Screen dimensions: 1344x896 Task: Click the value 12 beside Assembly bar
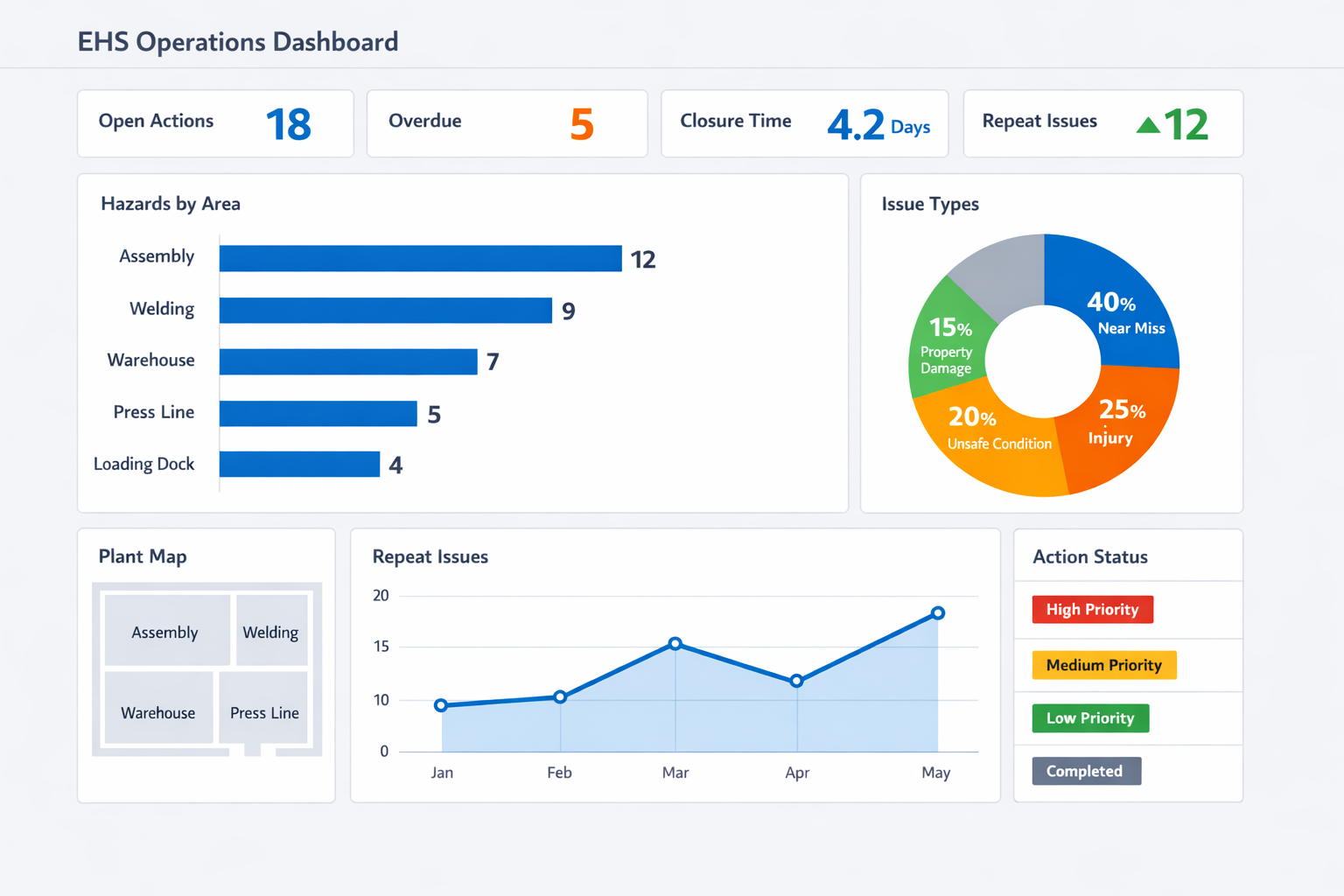[643, 259]
